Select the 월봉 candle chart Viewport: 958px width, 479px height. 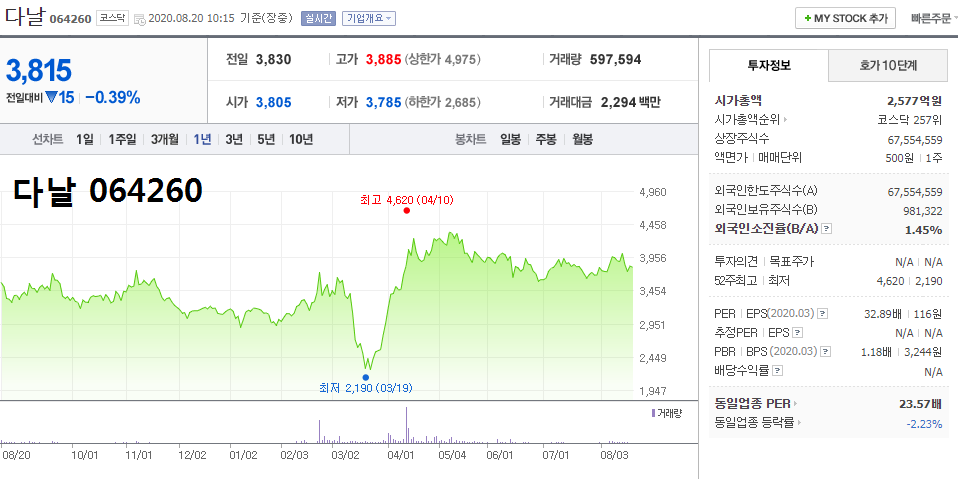click(x=582, y=139)
